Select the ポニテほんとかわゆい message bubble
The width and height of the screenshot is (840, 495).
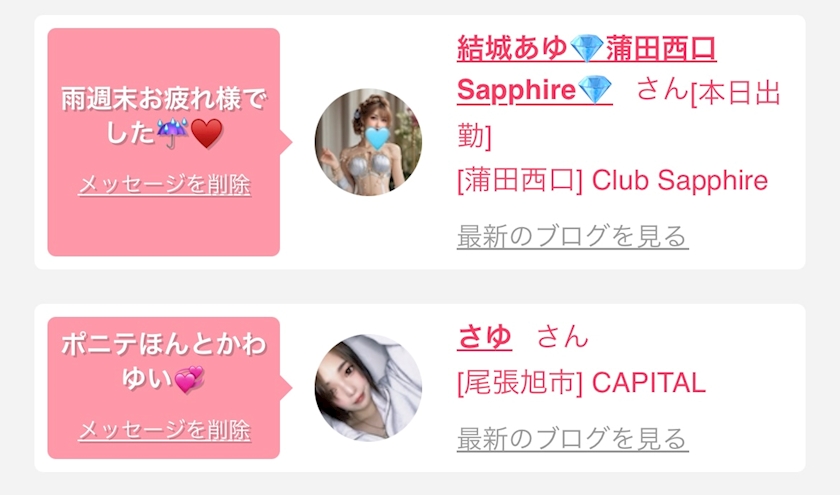tap(164, 388)
